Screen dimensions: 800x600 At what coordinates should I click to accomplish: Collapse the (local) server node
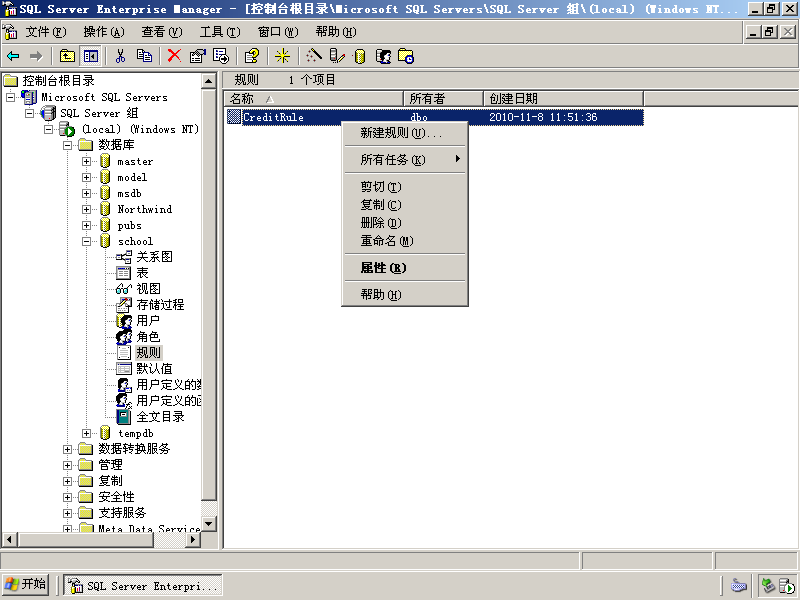48,129
